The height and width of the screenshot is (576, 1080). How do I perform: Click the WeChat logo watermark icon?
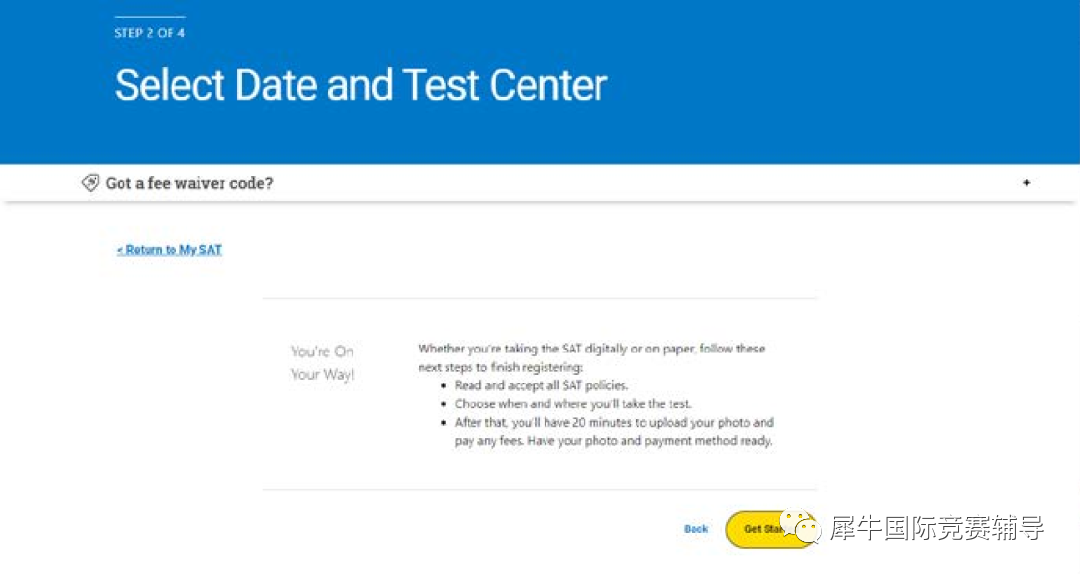coord(800,526)
